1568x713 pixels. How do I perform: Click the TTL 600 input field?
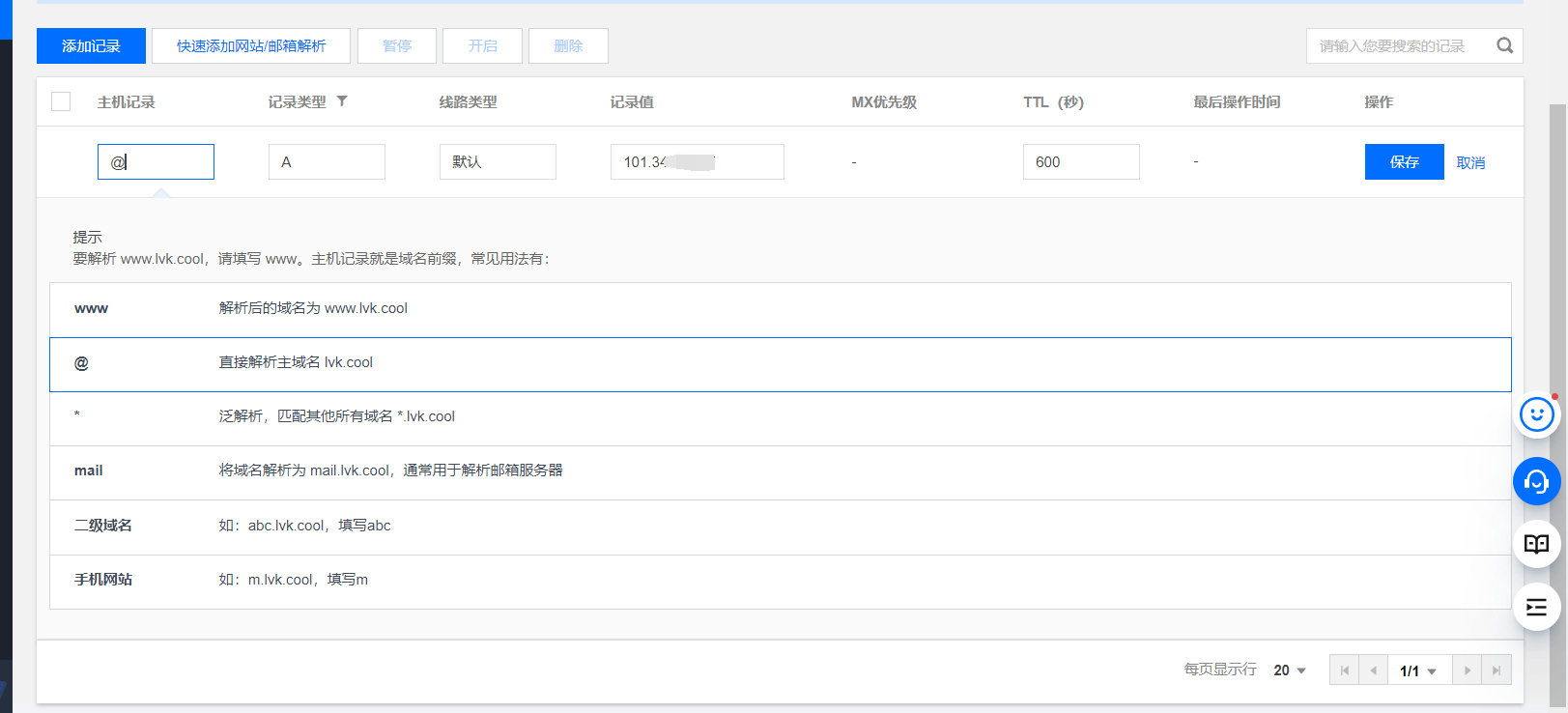(x=1081, y=161)
